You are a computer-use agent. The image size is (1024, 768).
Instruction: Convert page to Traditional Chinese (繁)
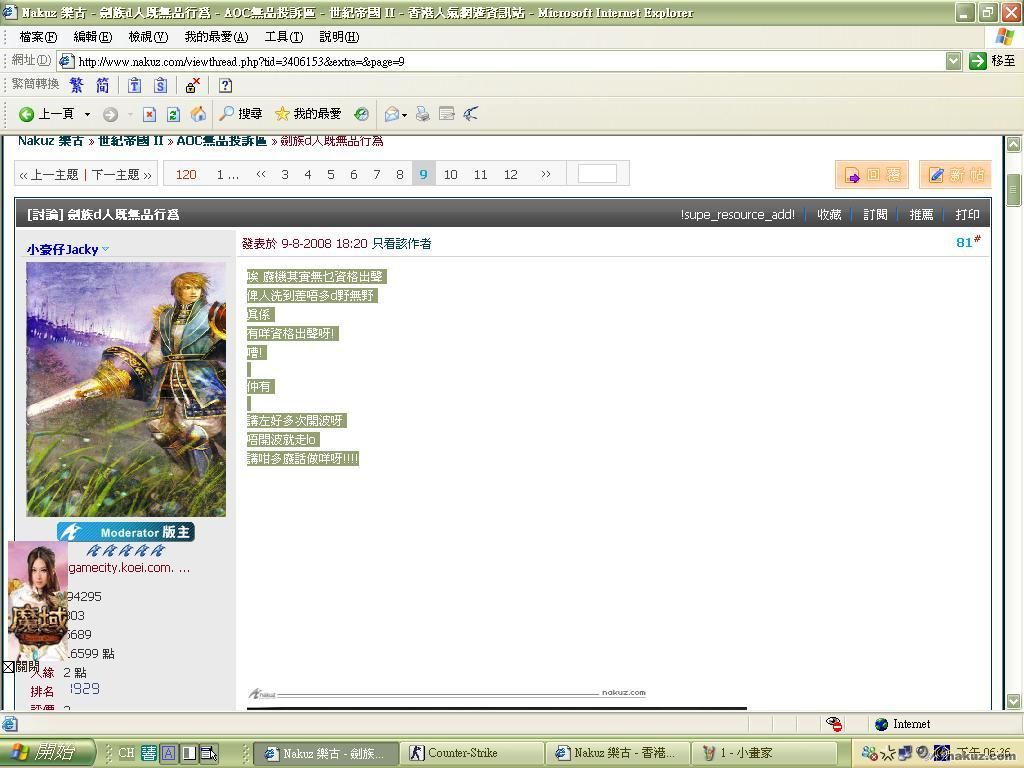[76, 86]
